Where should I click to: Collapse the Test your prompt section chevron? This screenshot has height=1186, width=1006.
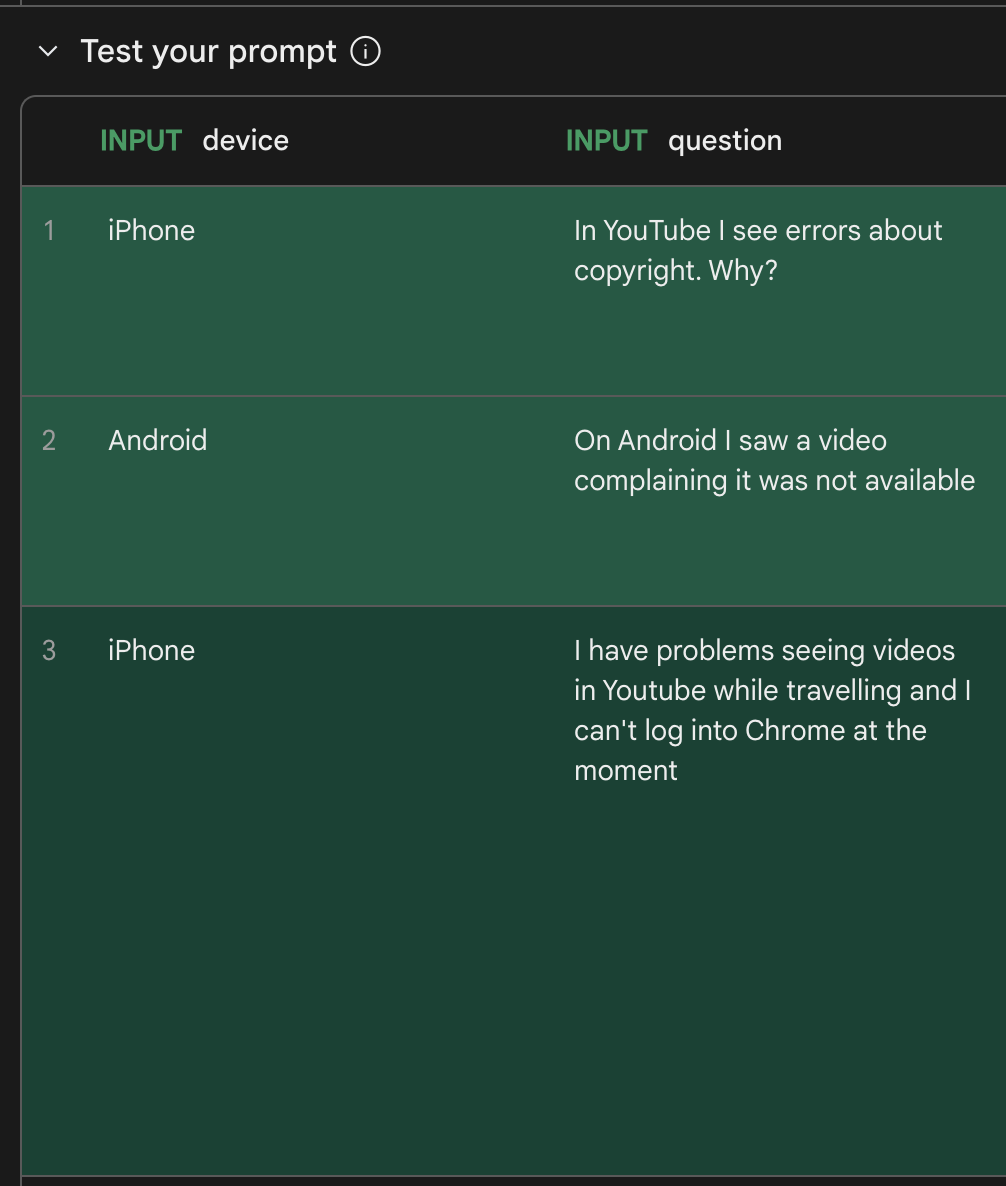click(47, 52)
